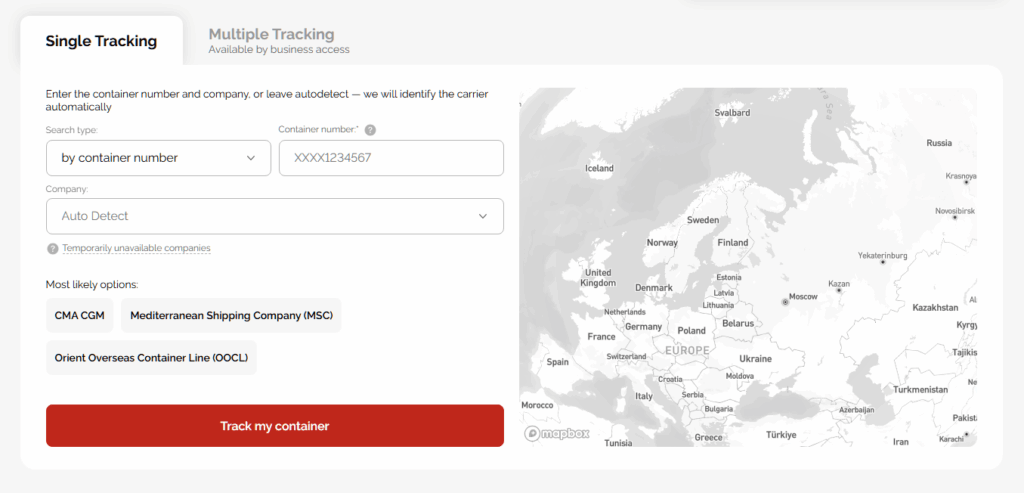Click the Croatia label on the map
Image resolution: width=1024 pixels, height=493 pixels.
click(670, 379)
